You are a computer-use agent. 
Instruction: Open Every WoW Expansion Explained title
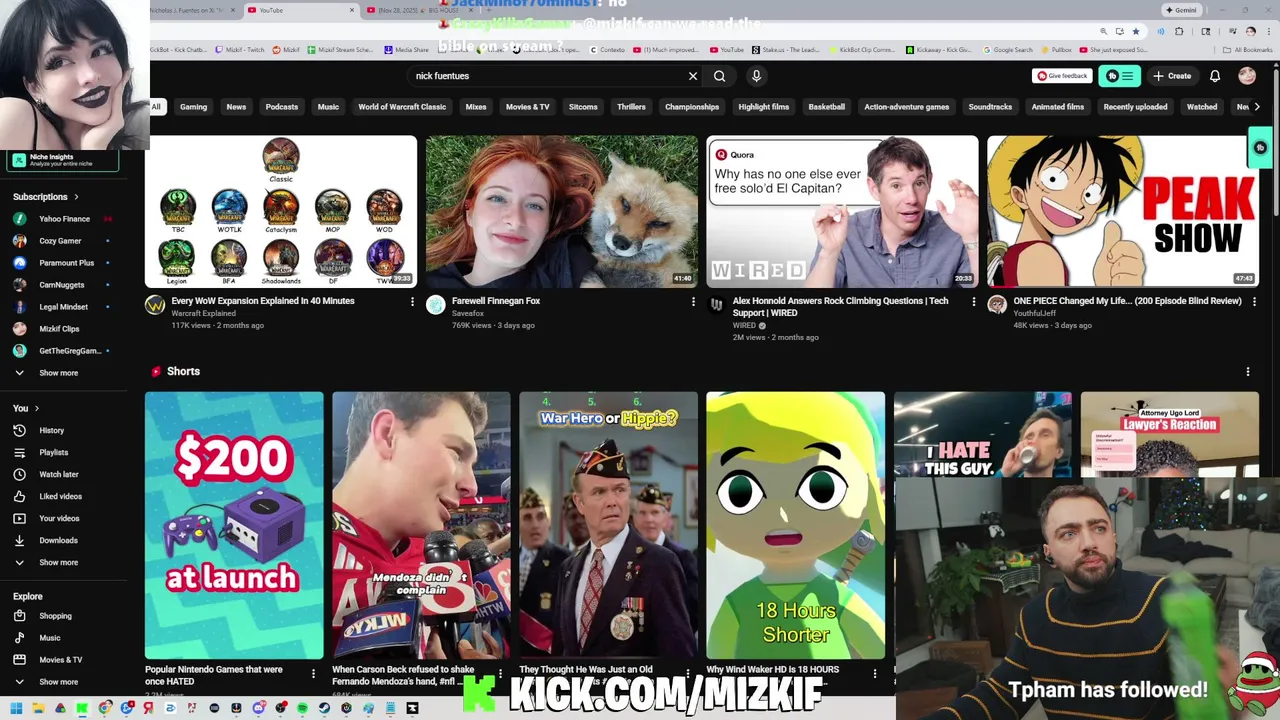pyautogui.click(x=263, y=301)
